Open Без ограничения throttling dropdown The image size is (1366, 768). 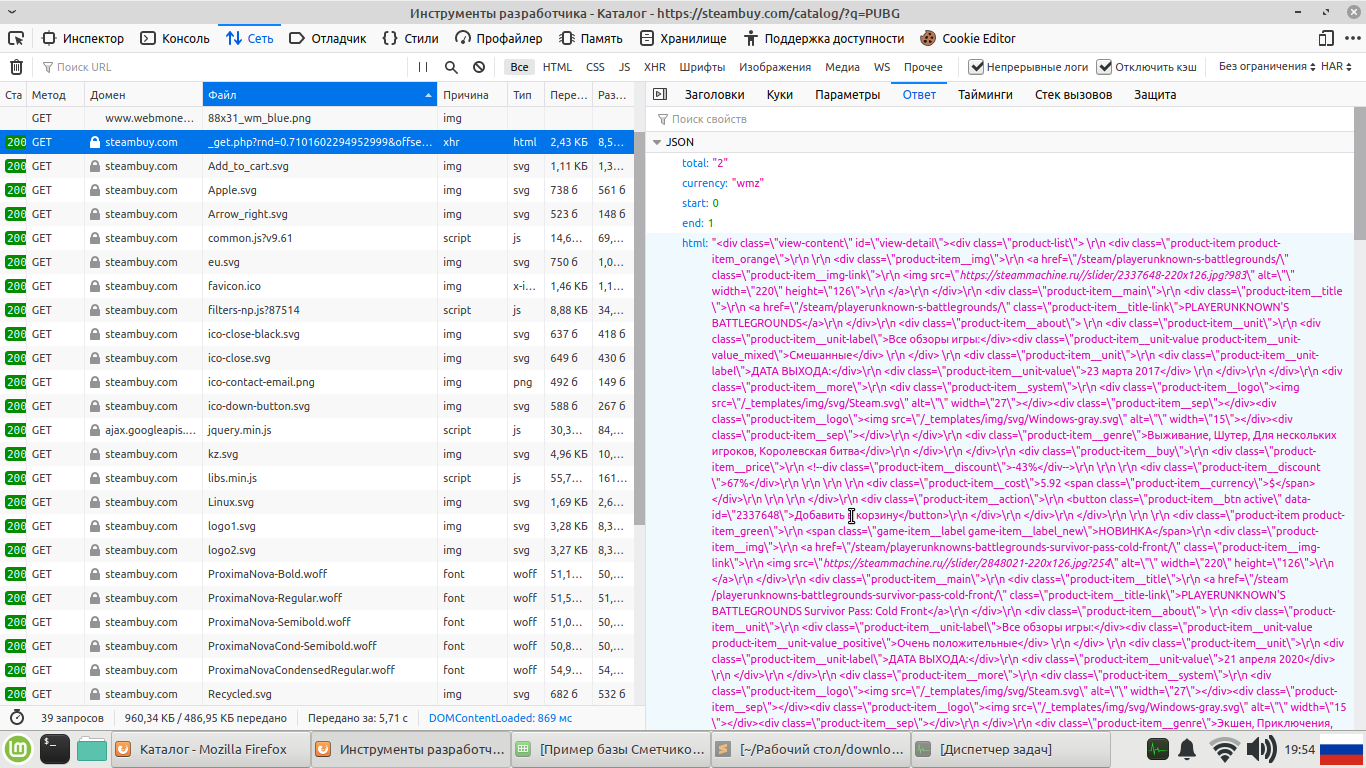(1267, 67)
